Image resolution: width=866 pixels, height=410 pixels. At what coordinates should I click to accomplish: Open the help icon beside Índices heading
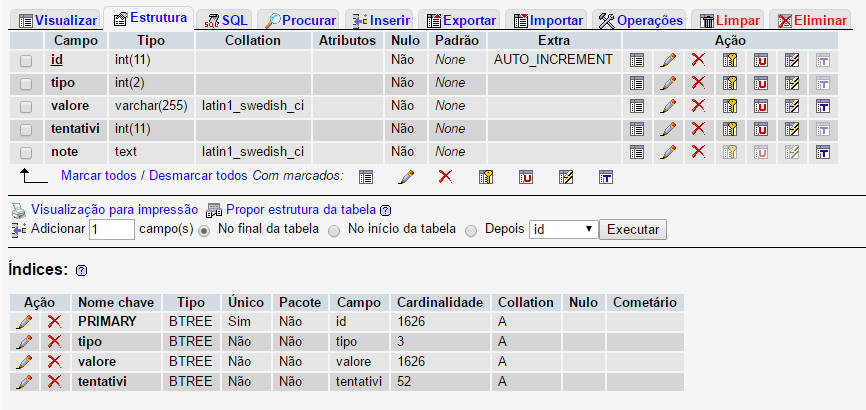click(x=82, y=271)
